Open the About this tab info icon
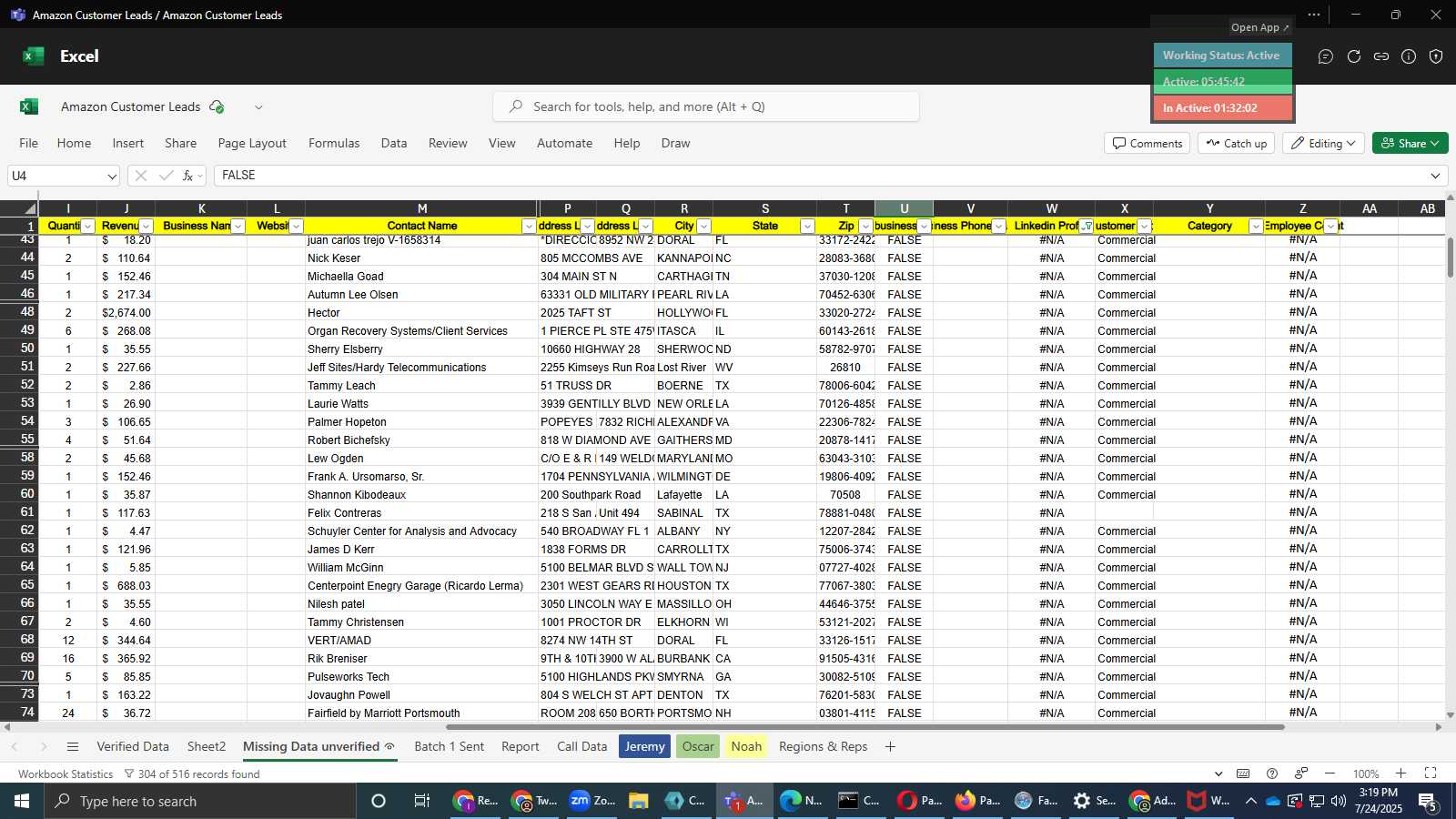 click(x=1409, y=56)
